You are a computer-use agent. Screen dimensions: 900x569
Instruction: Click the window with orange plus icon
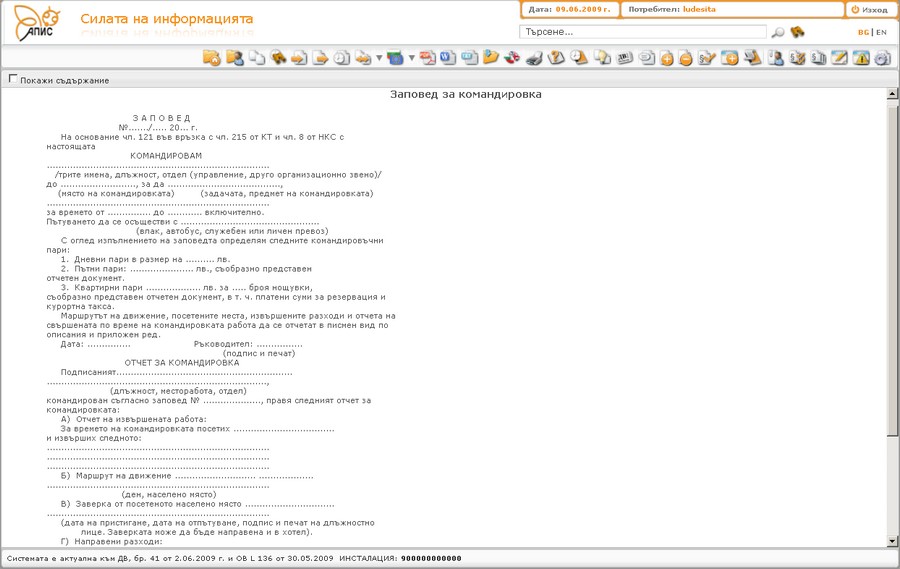[x=730, y=57]
